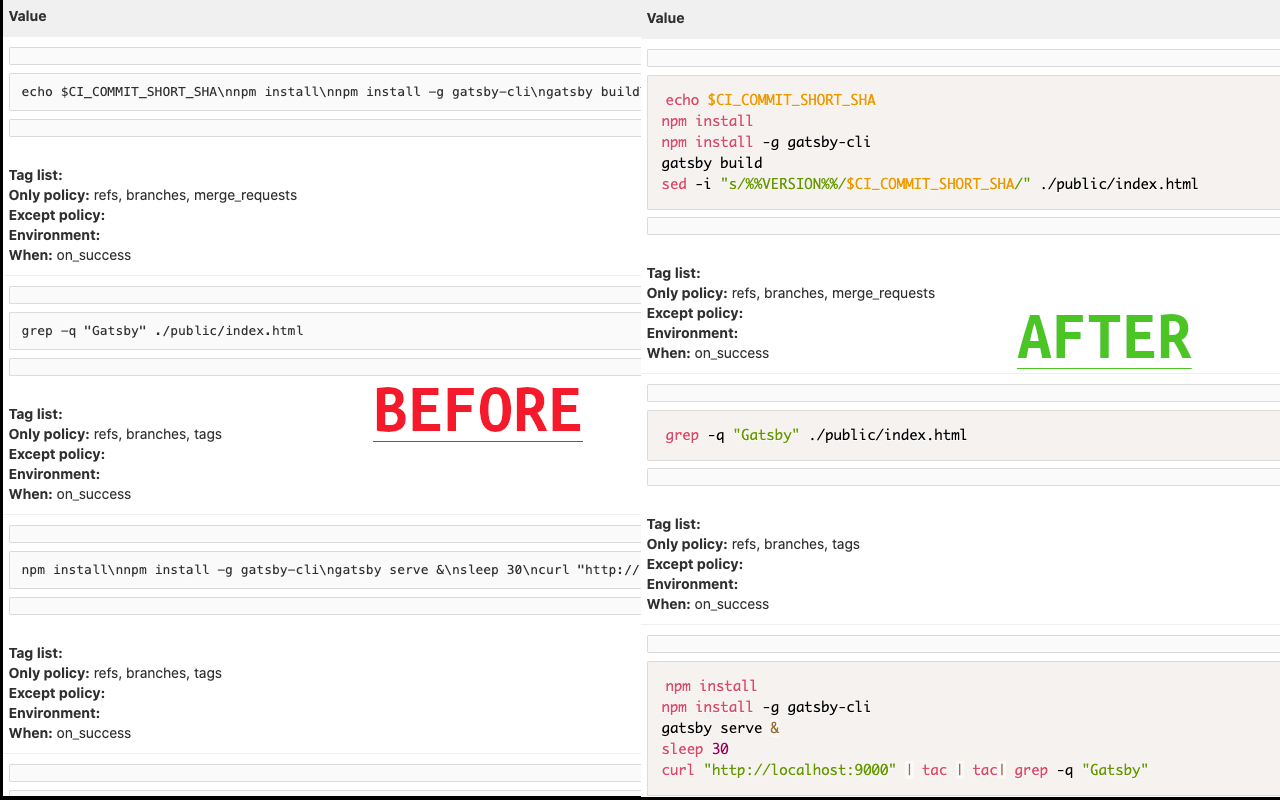
Task: Click the "sleep 30" line
Action: pyautogui.click(x=694, y=749)
